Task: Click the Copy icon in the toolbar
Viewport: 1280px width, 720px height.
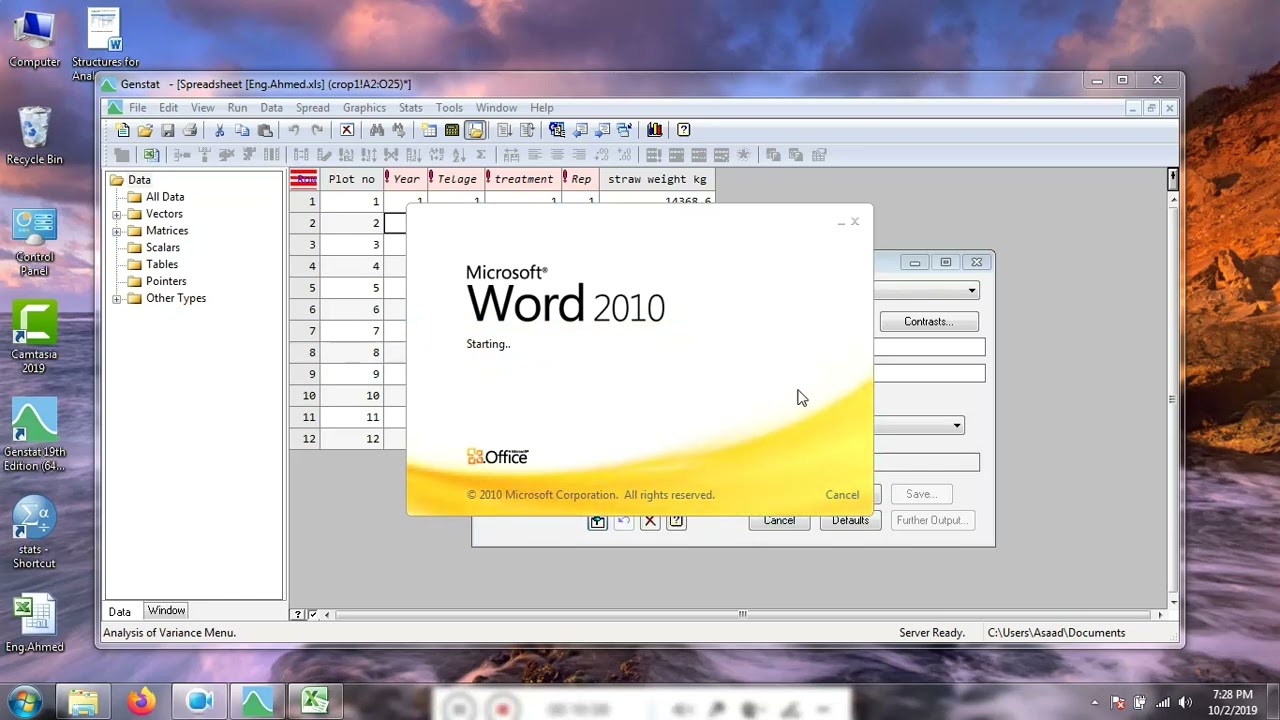Action: (x=242, y=130)
